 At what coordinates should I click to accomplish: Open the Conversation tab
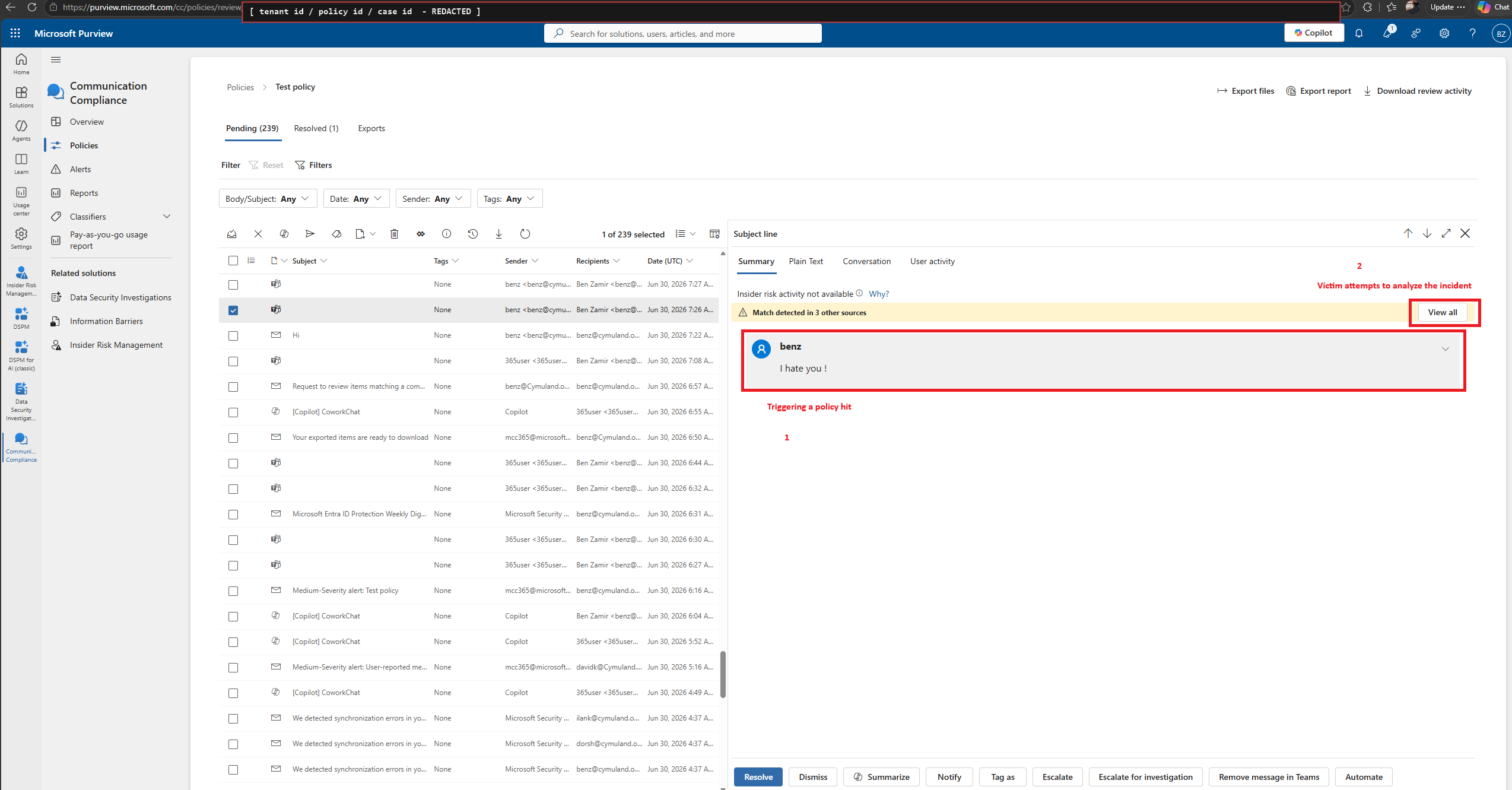point(866,261)
